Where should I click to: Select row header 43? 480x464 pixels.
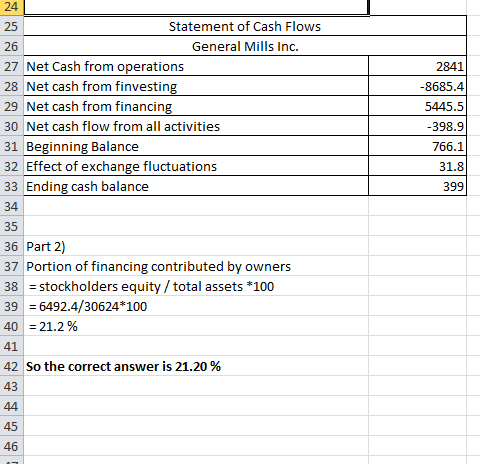[11, 386]
